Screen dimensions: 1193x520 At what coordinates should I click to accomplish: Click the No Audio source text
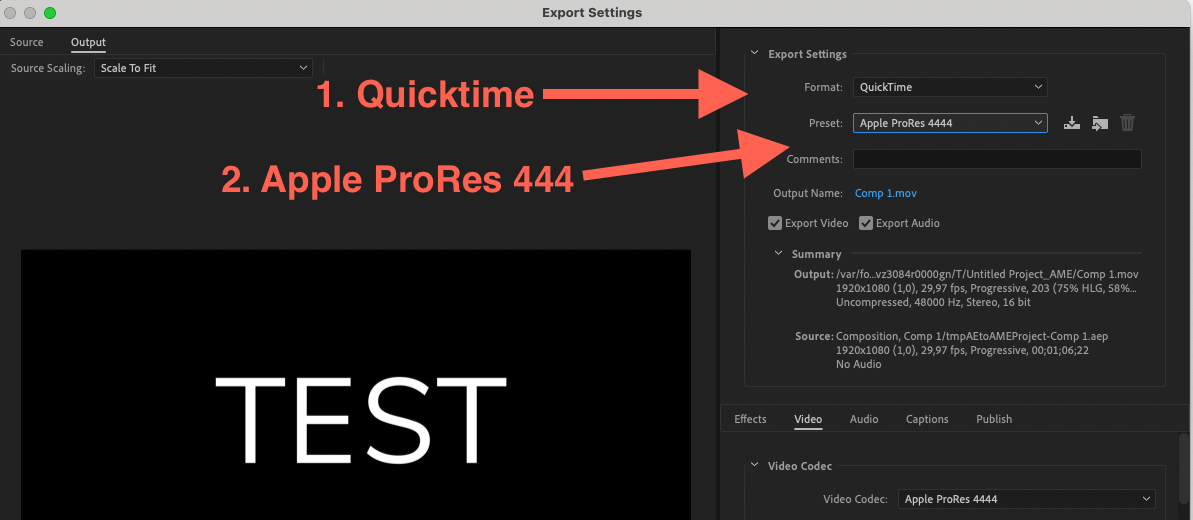pos(858,364)
